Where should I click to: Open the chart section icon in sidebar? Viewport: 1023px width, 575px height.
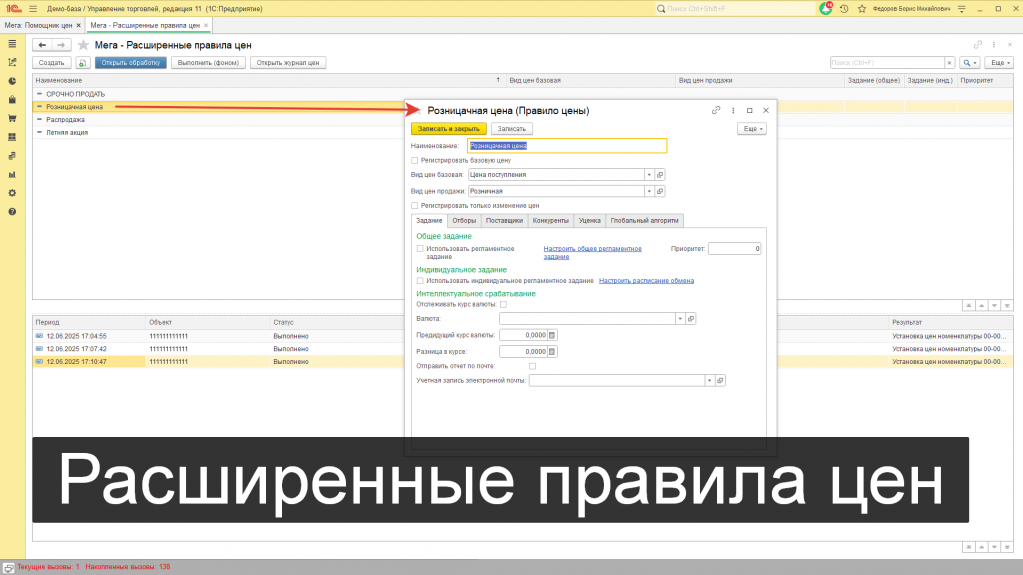pyautogui.click(x=12, y=63)
